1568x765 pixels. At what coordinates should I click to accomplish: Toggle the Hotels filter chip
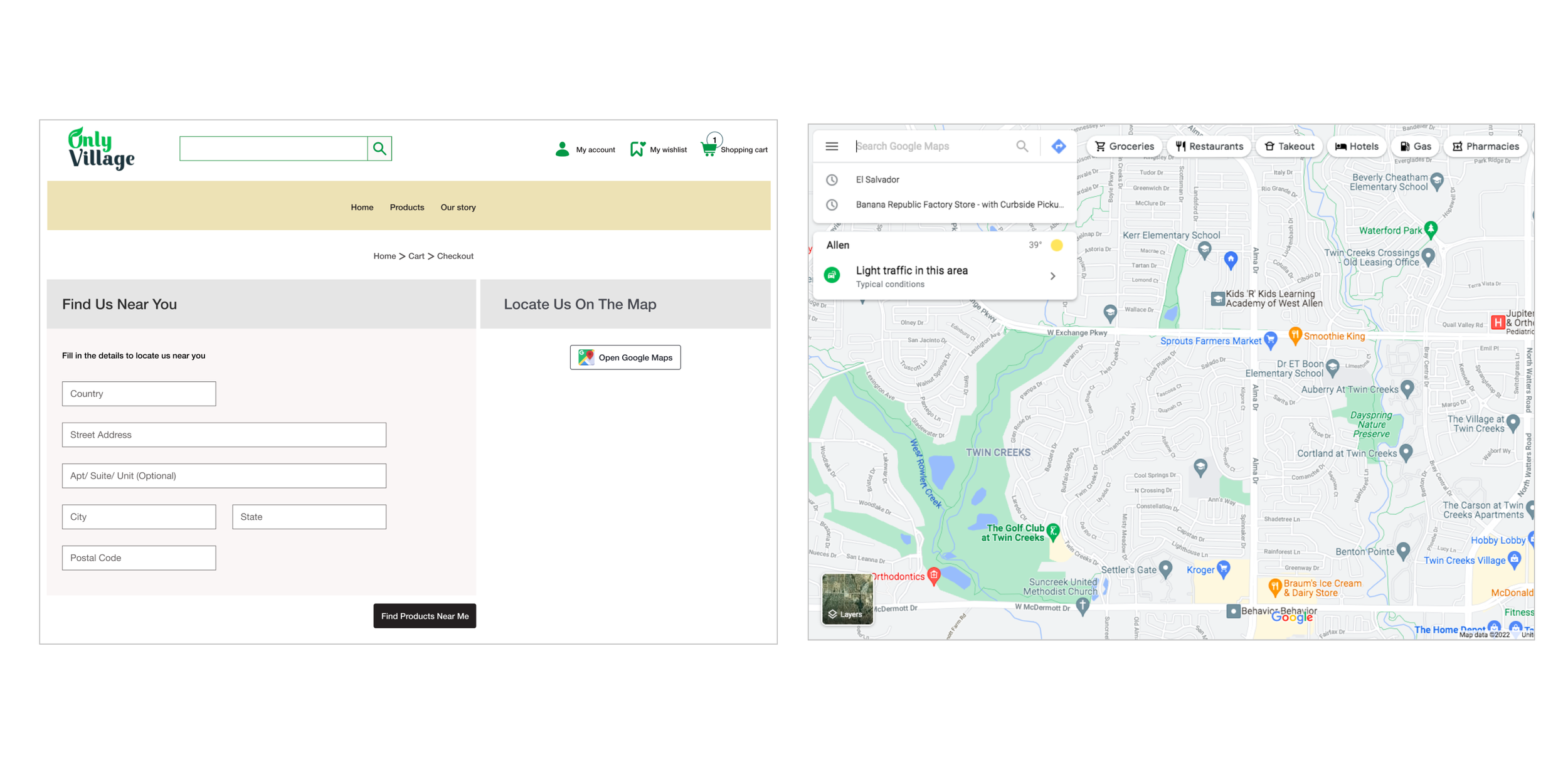pos(1357,146)
